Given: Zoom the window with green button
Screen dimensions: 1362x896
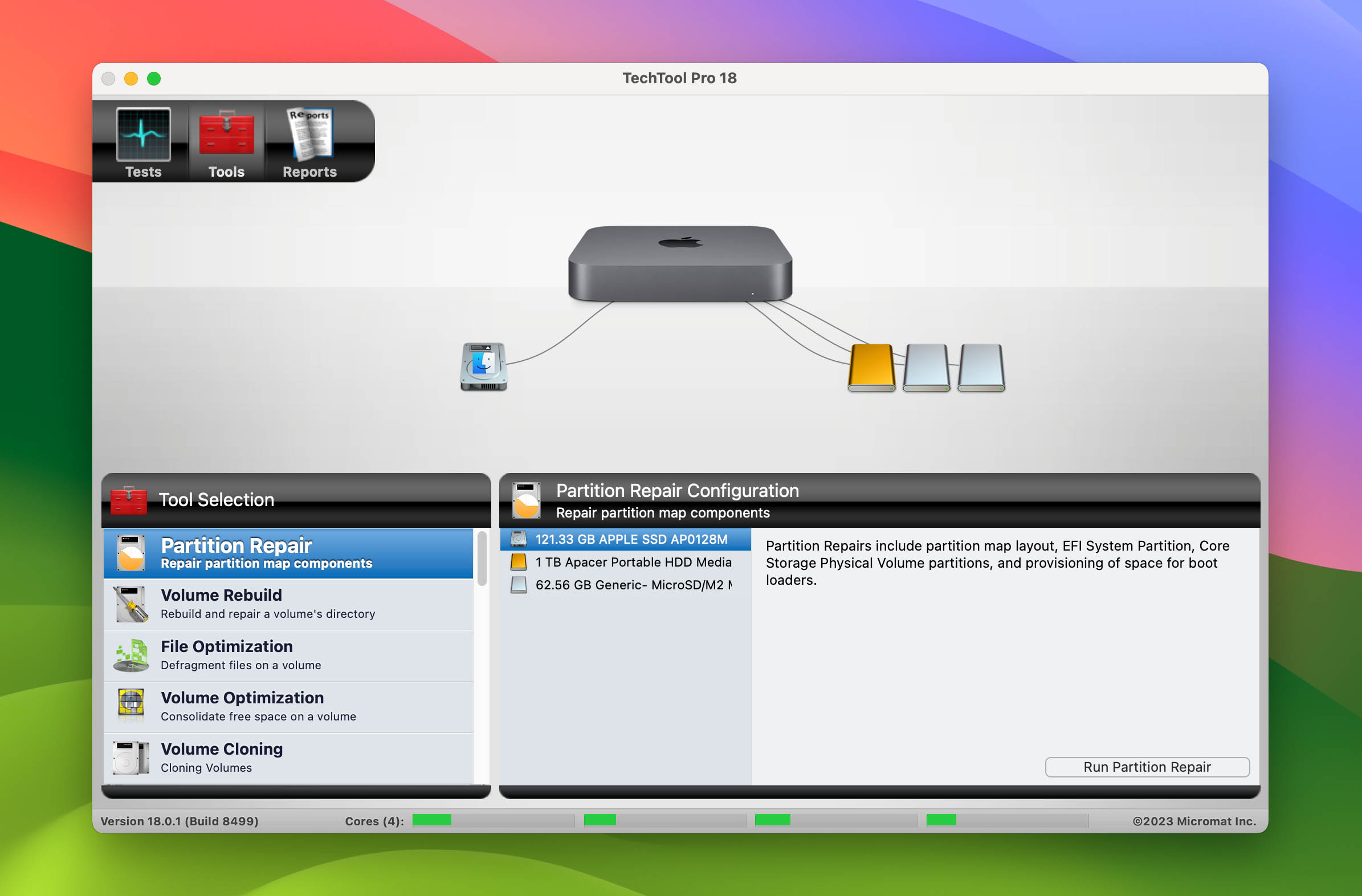Looking at the screenshot, I should point(154,79).
